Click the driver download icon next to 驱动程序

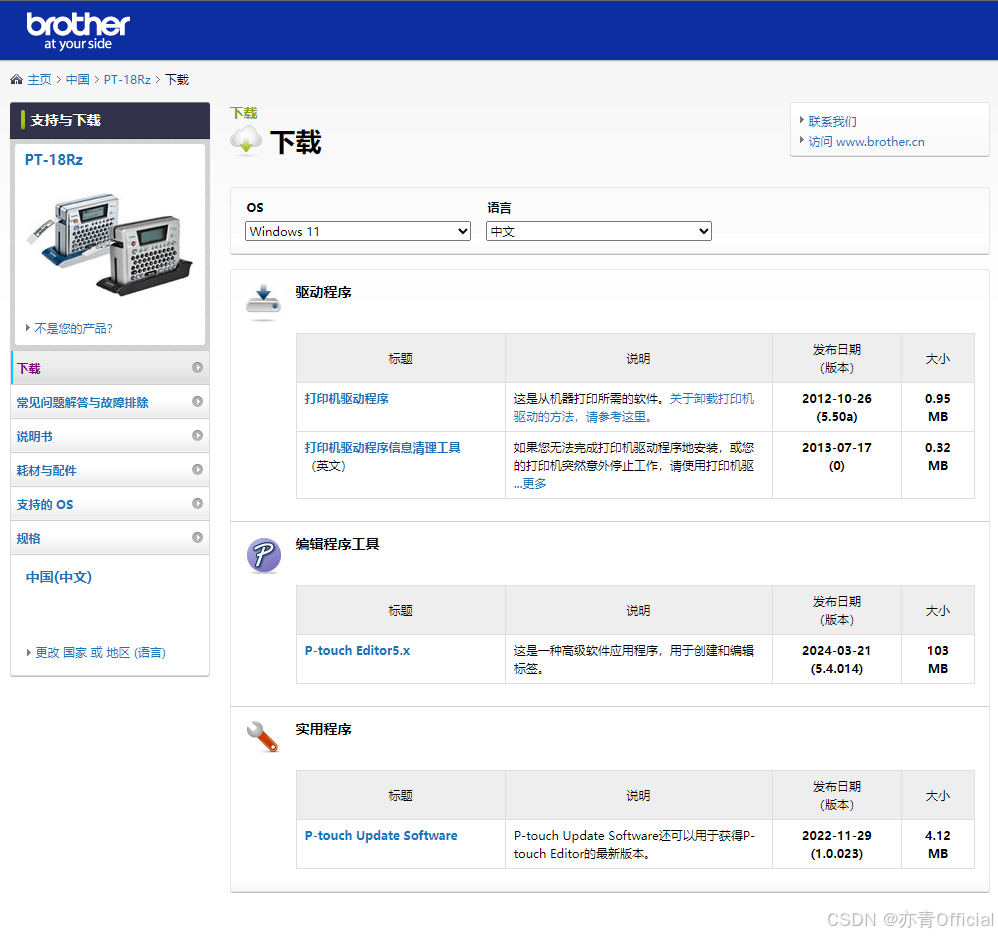pyautogui.click(x=263, y=302)
